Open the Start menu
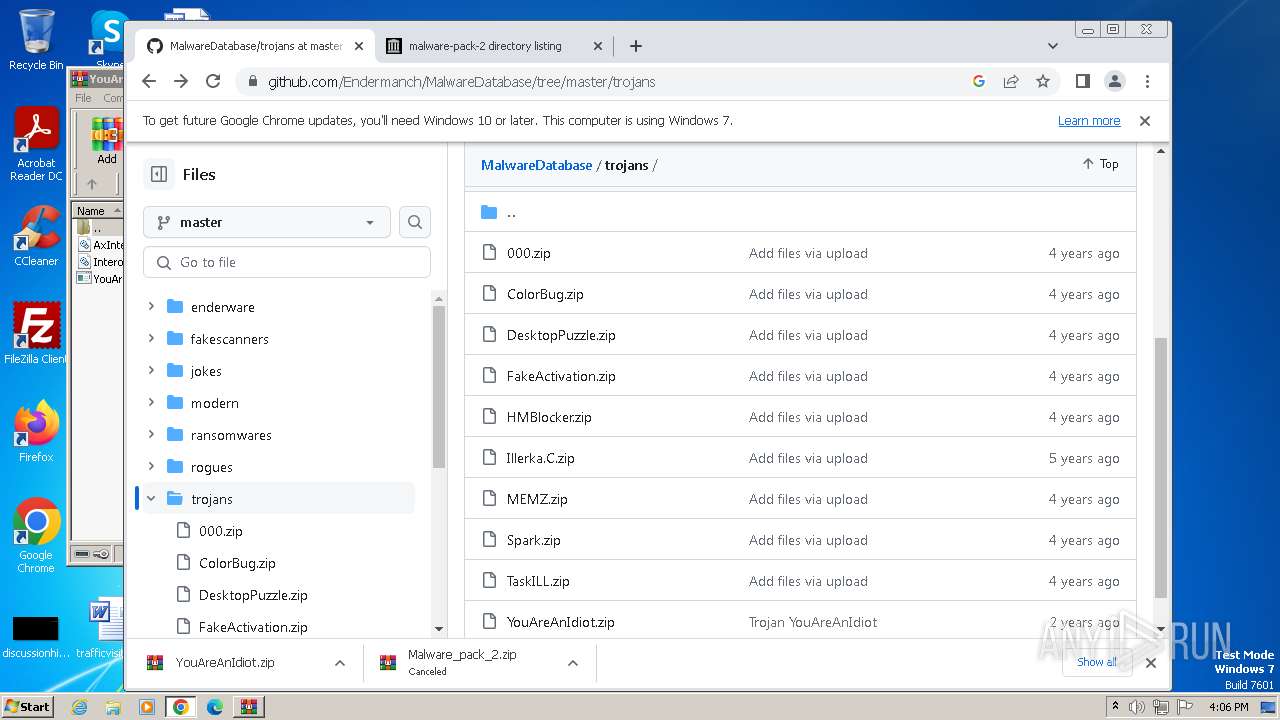The image size is (1280, 720). 27,707
